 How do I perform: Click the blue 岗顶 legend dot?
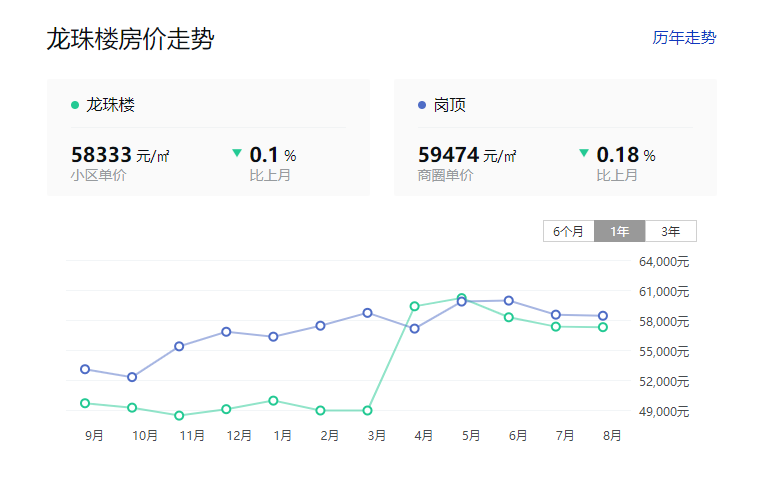click(422, 105)
